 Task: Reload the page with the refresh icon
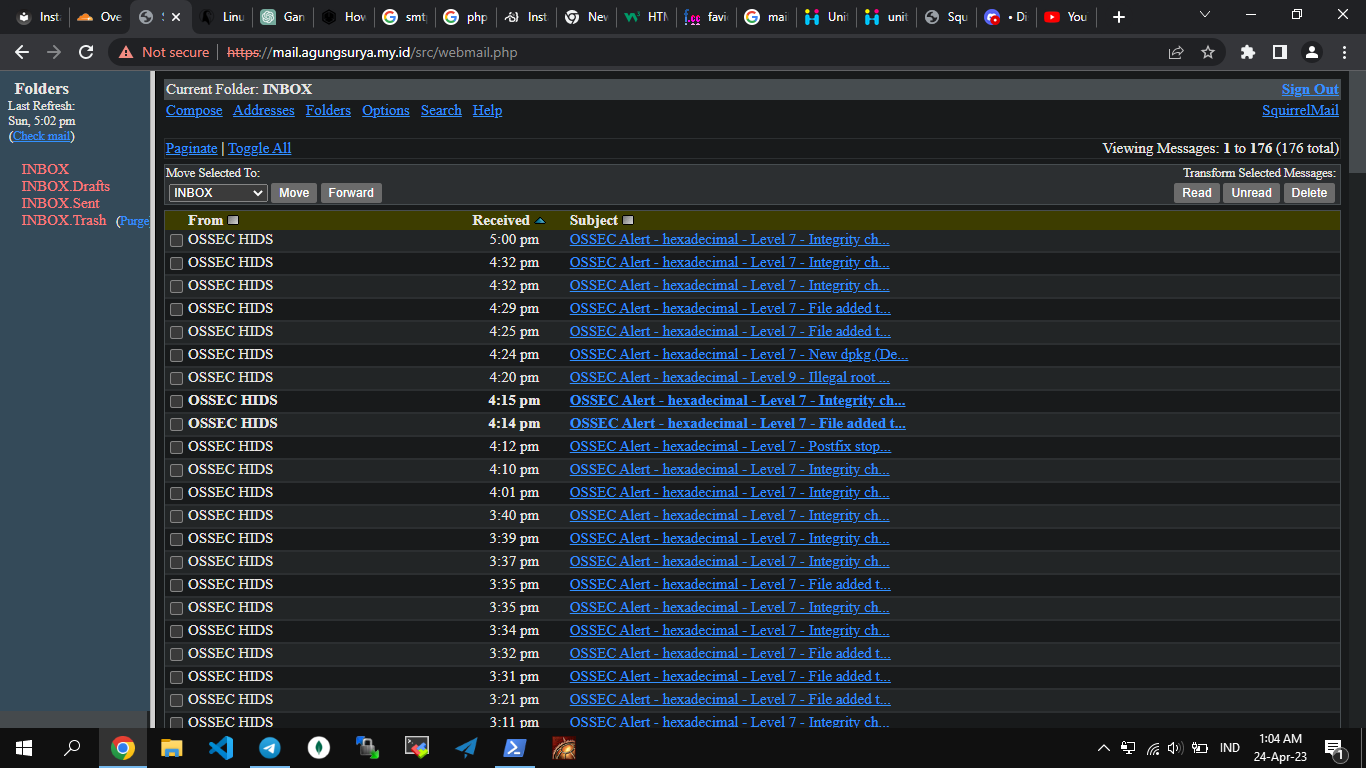pyautogui.click(x=86, y=52)
